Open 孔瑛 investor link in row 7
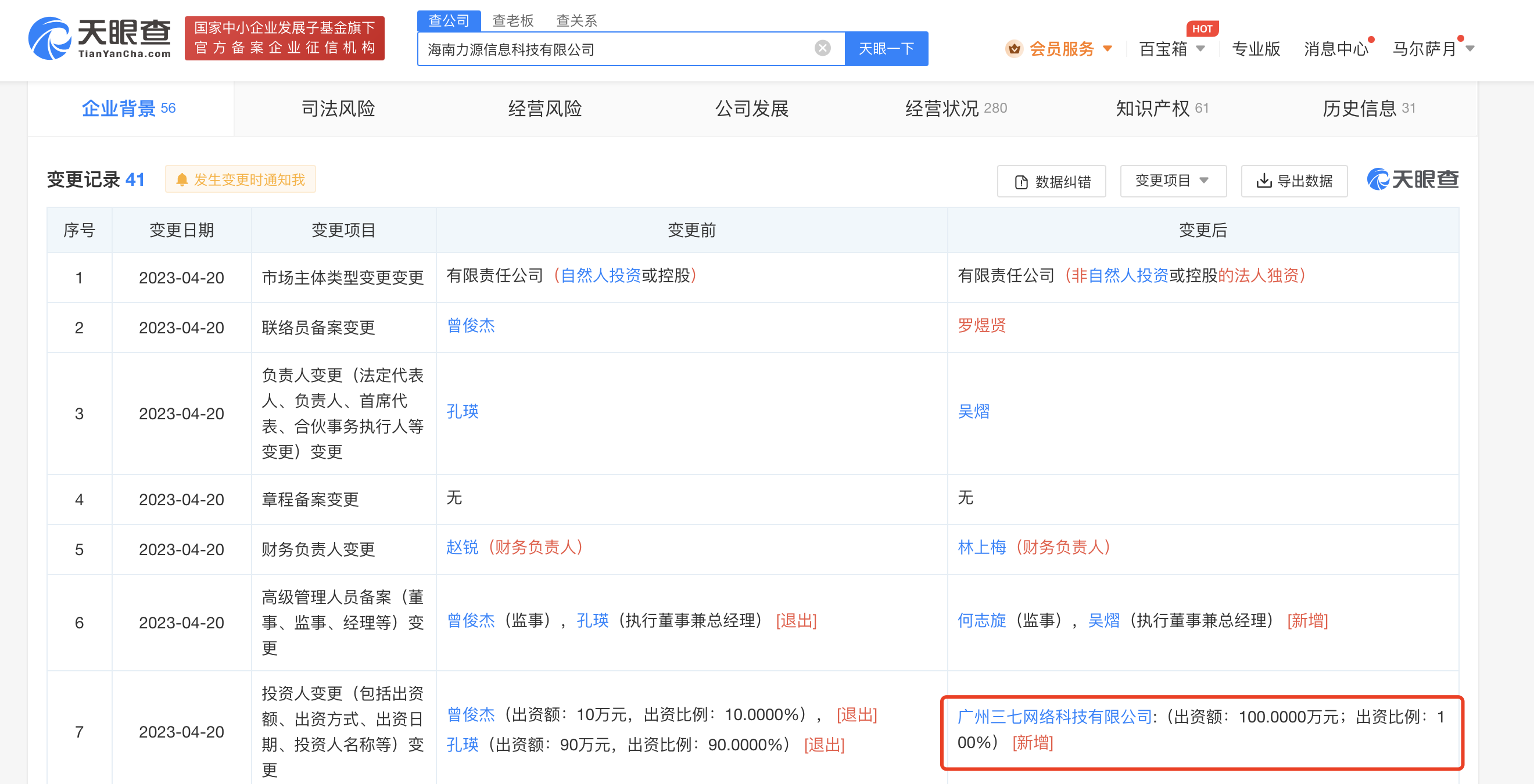Viewport: 1534px width, 784px height. pos(463,745)
